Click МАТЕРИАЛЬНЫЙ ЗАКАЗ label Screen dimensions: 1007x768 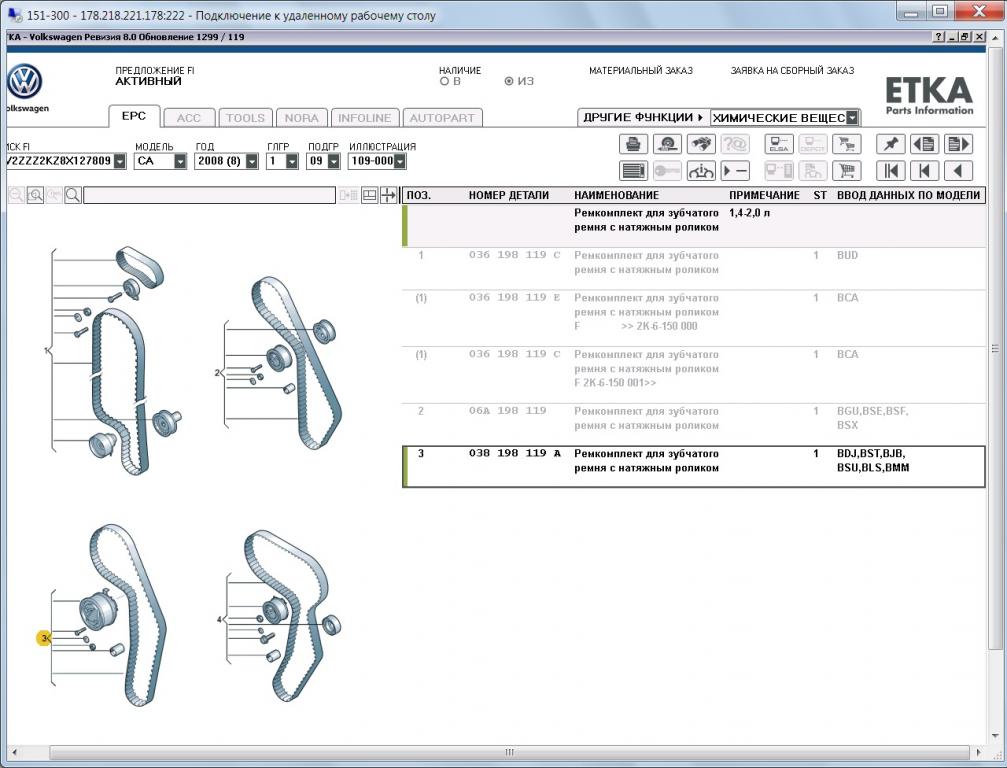pos(641,71)
